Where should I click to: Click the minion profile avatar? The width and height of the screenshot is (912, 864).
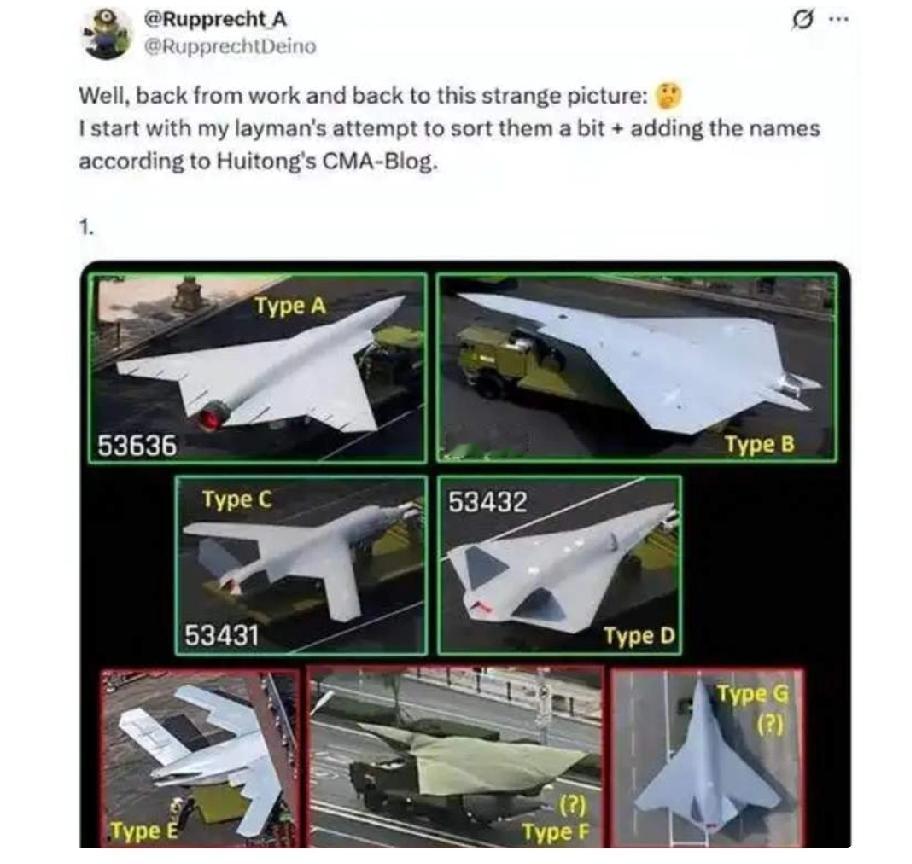tap(109, 33)
